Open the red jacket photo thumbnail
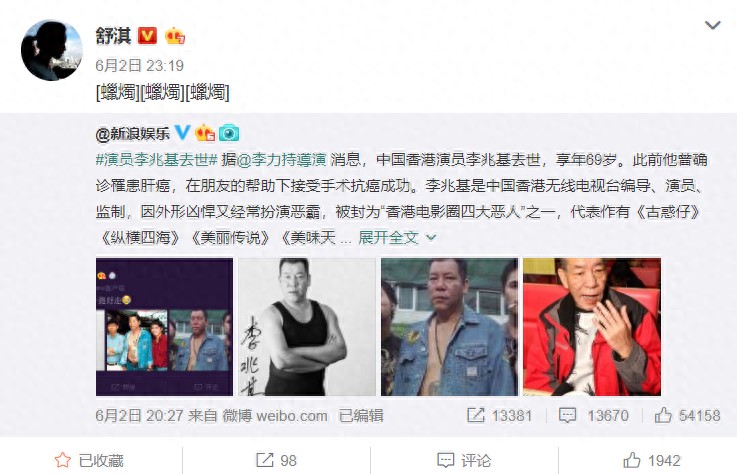 coord(592,326)
